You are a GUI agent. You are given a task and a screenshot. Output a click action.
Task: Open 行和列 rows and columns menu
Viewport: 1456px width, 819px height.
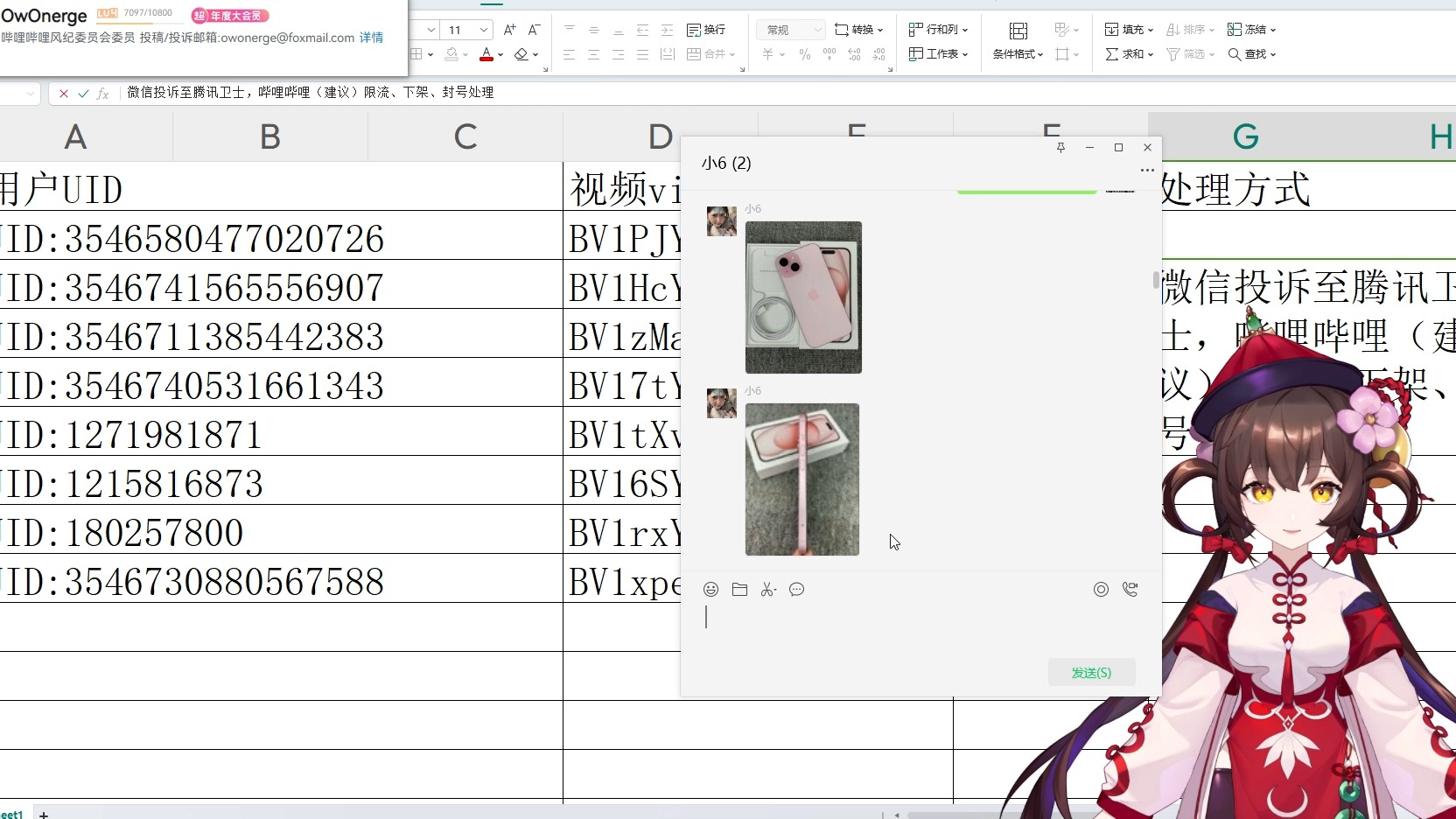(938, 30)
